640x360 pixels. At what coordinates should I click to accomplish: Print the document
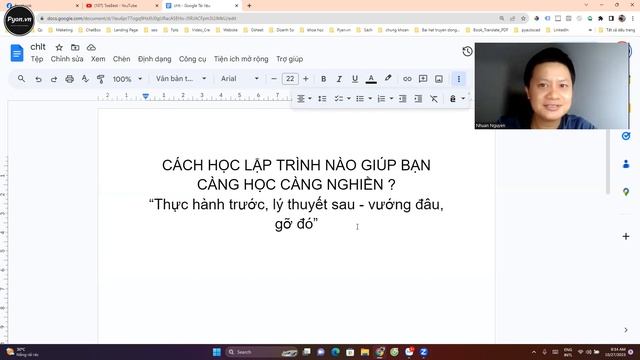69,79
